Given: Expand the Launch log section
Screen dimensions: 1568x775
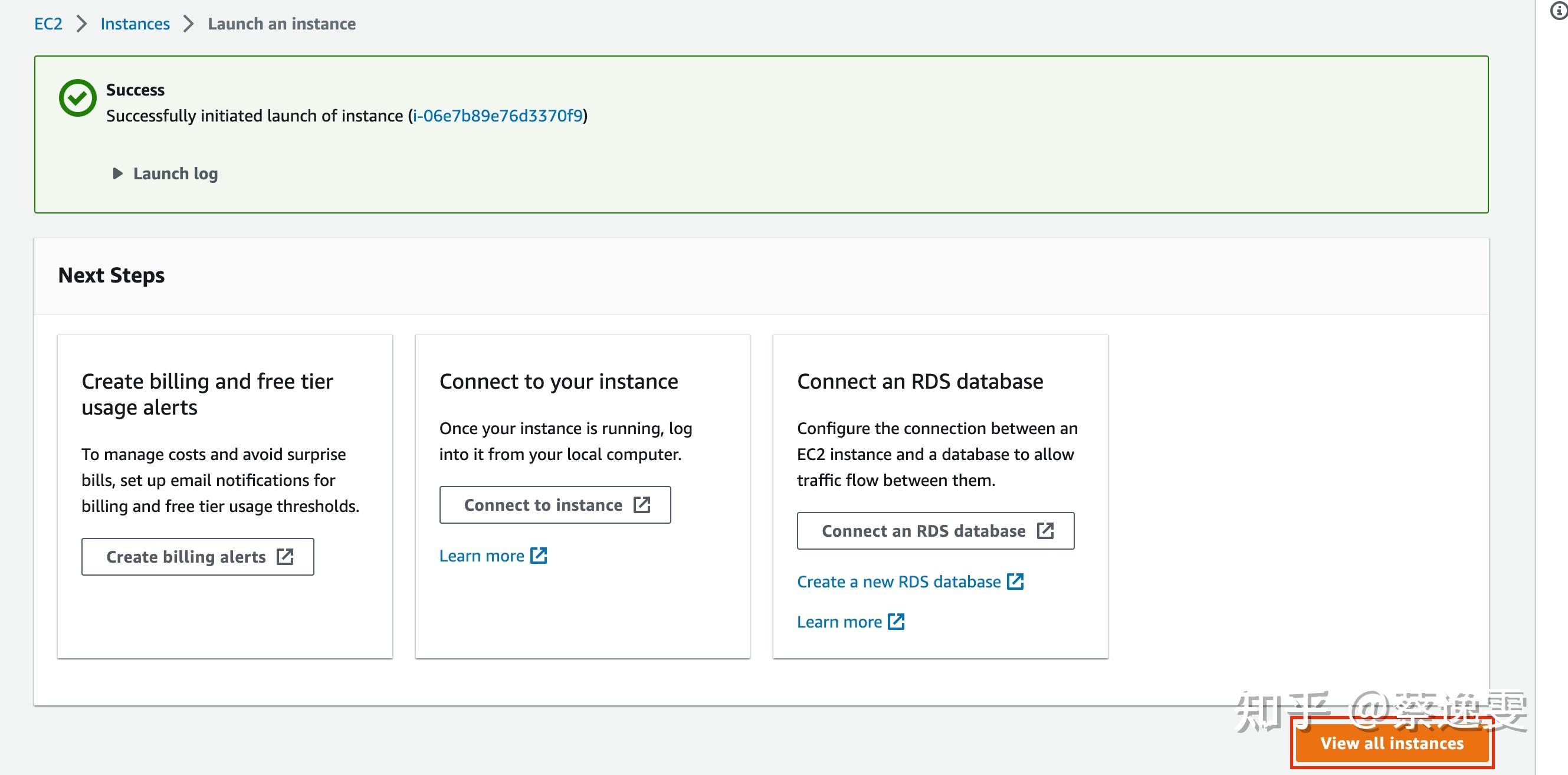Looking at the screenshot, I should pos(164,173).
